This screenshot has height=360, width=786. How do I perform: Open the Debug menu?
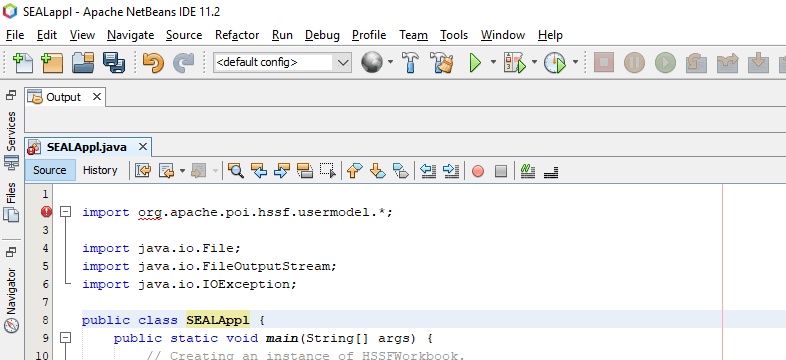click(x=322, y=35)
